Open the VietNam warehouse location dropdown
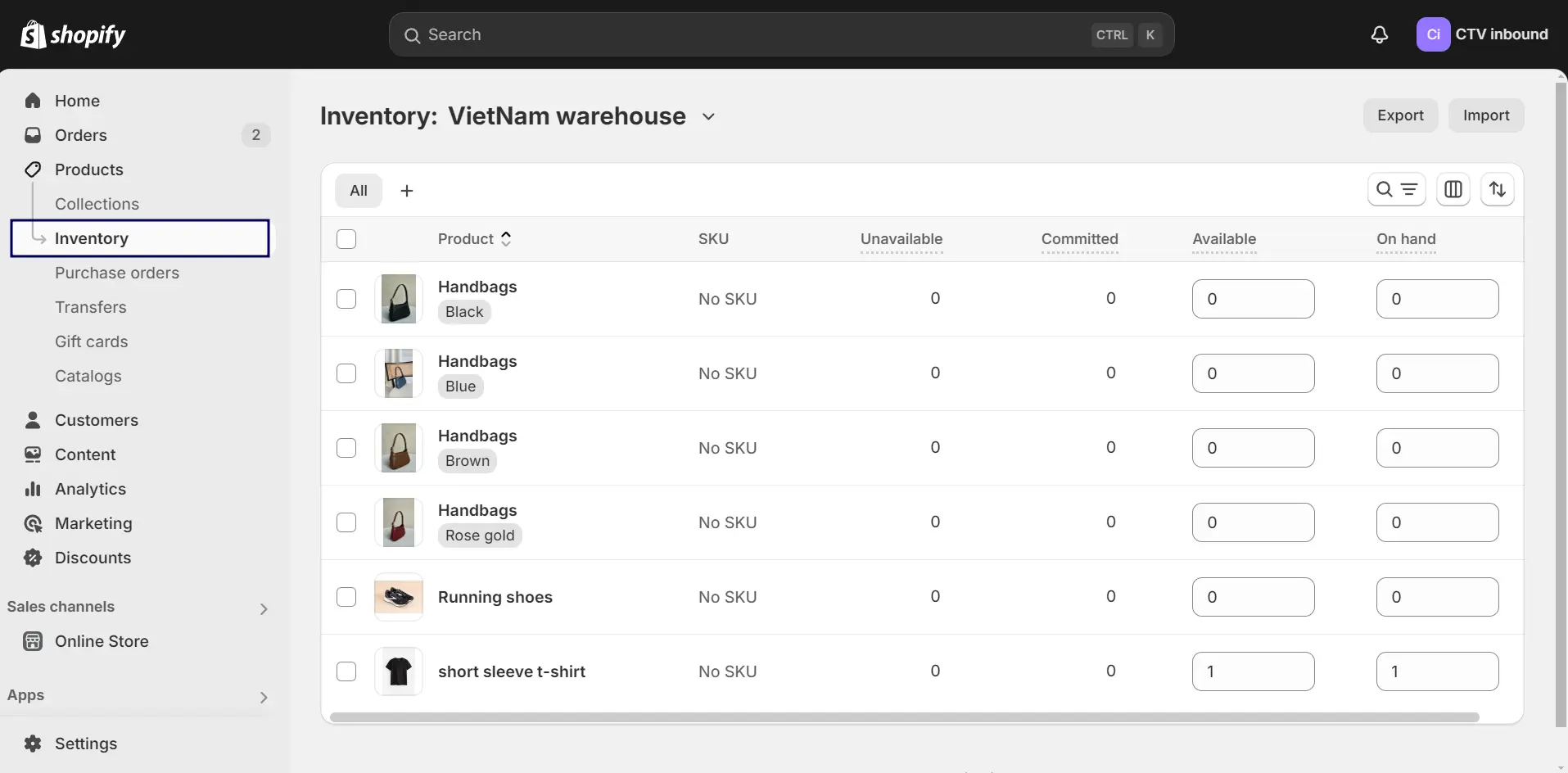1568x773 pixels. click(x=582, y=116)
